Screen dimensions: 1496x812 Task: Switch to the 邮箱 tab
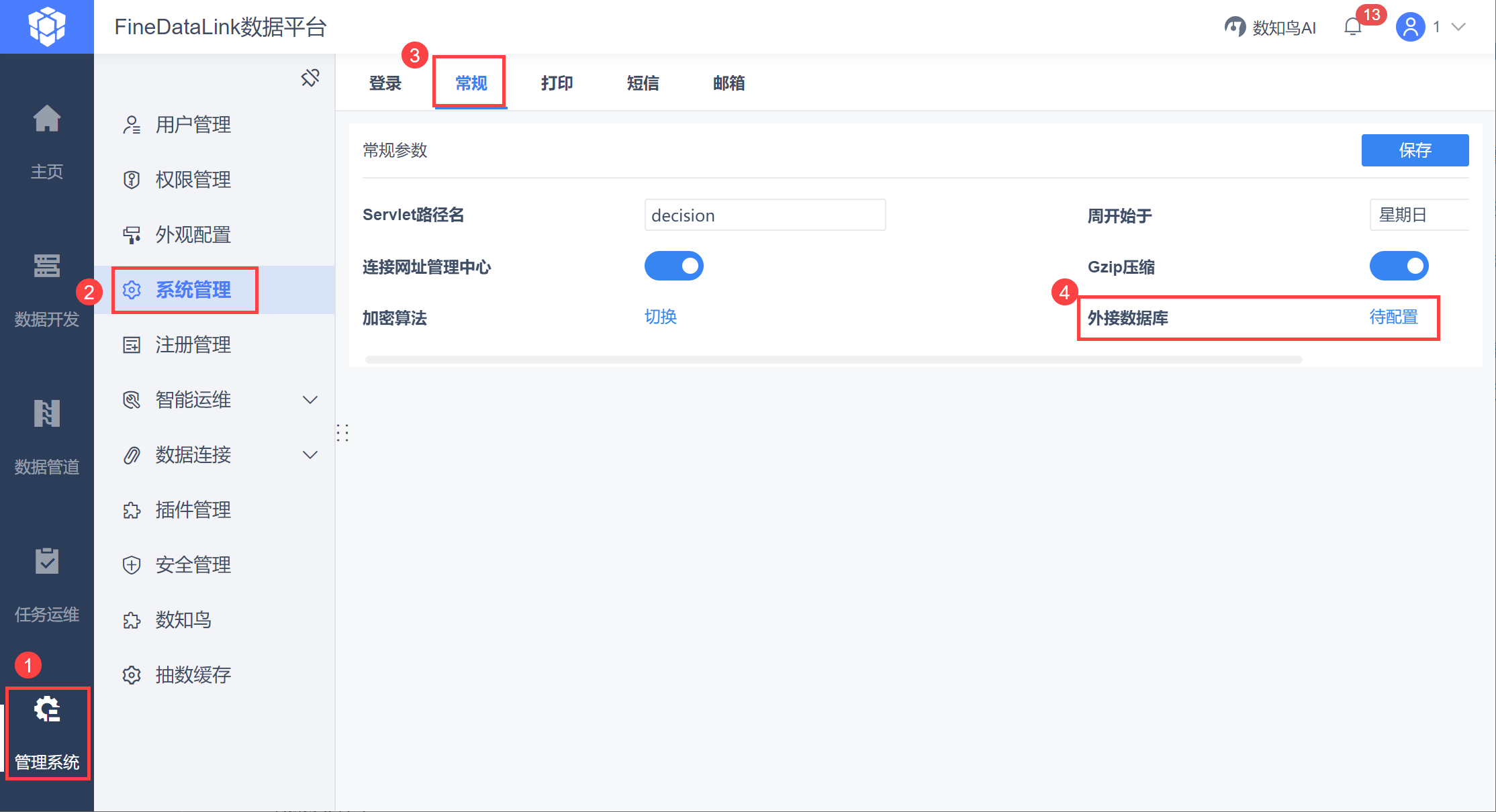pos(729,83)
